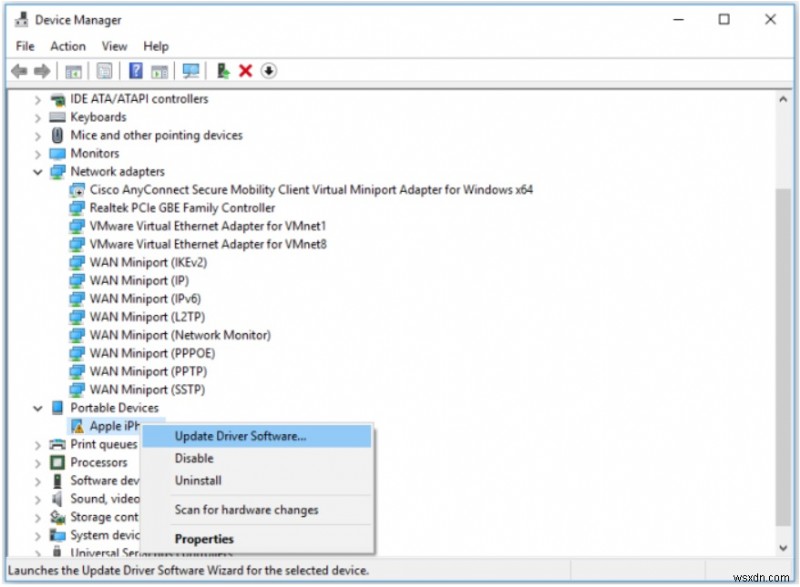The width and height of the screenshot is (800, 587).
Task: Expand the IDE ATA/ATAPI controllers node
Action: click(37, 100)
